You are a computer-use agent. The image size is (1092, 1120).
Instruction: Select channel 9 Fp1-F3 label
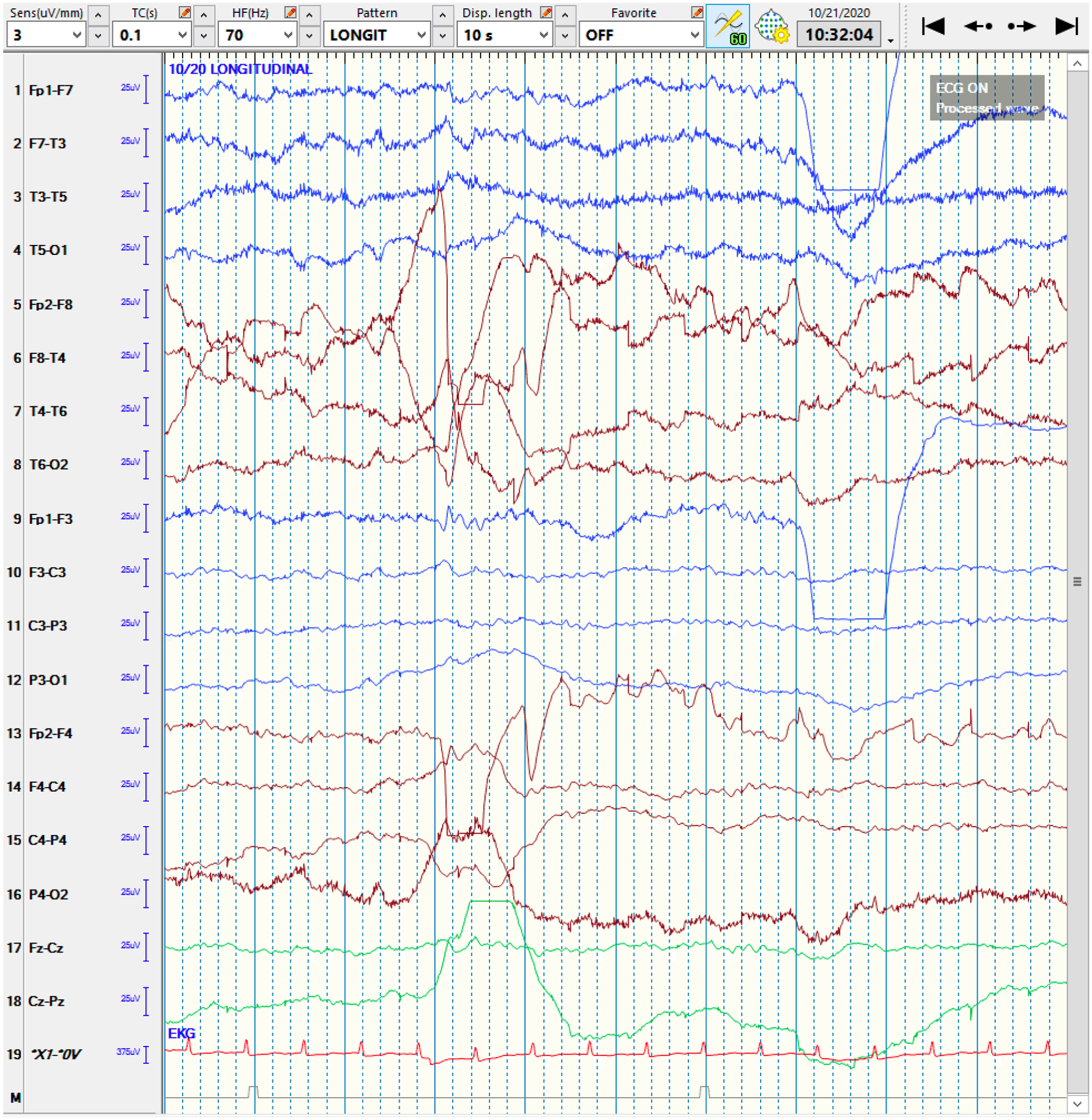[51, 518]
